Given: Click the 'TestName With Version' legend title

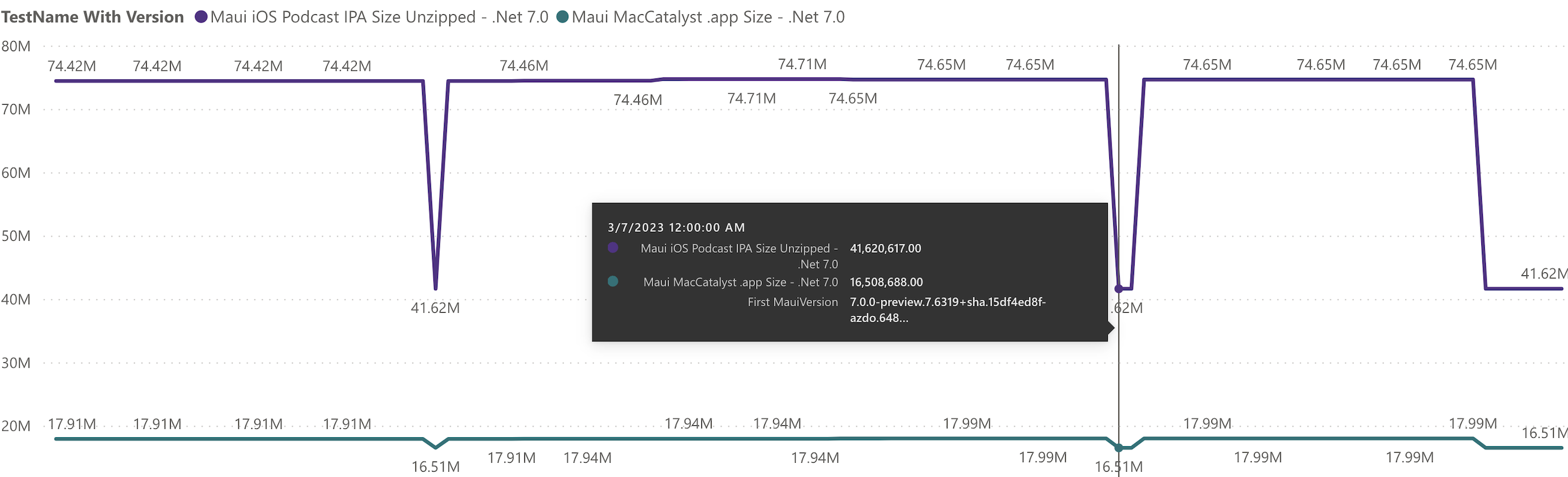Looking at the screenshot, I should tap(93, 17).
